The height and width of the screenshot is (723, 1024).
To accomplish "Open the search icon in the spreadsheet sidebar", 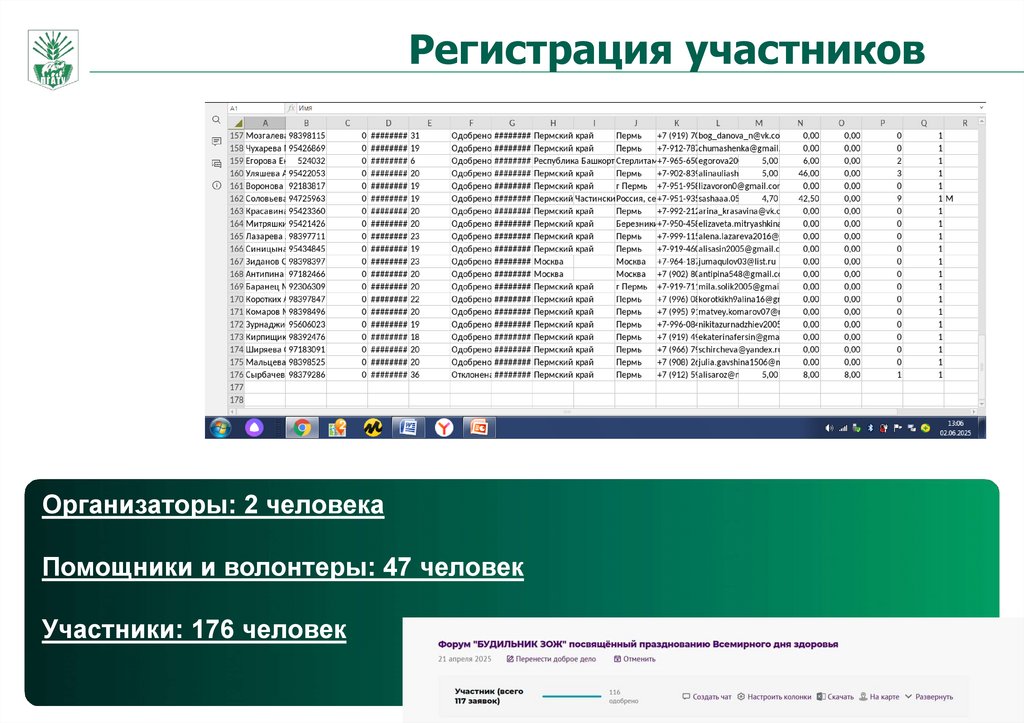I will click(217, 121).
